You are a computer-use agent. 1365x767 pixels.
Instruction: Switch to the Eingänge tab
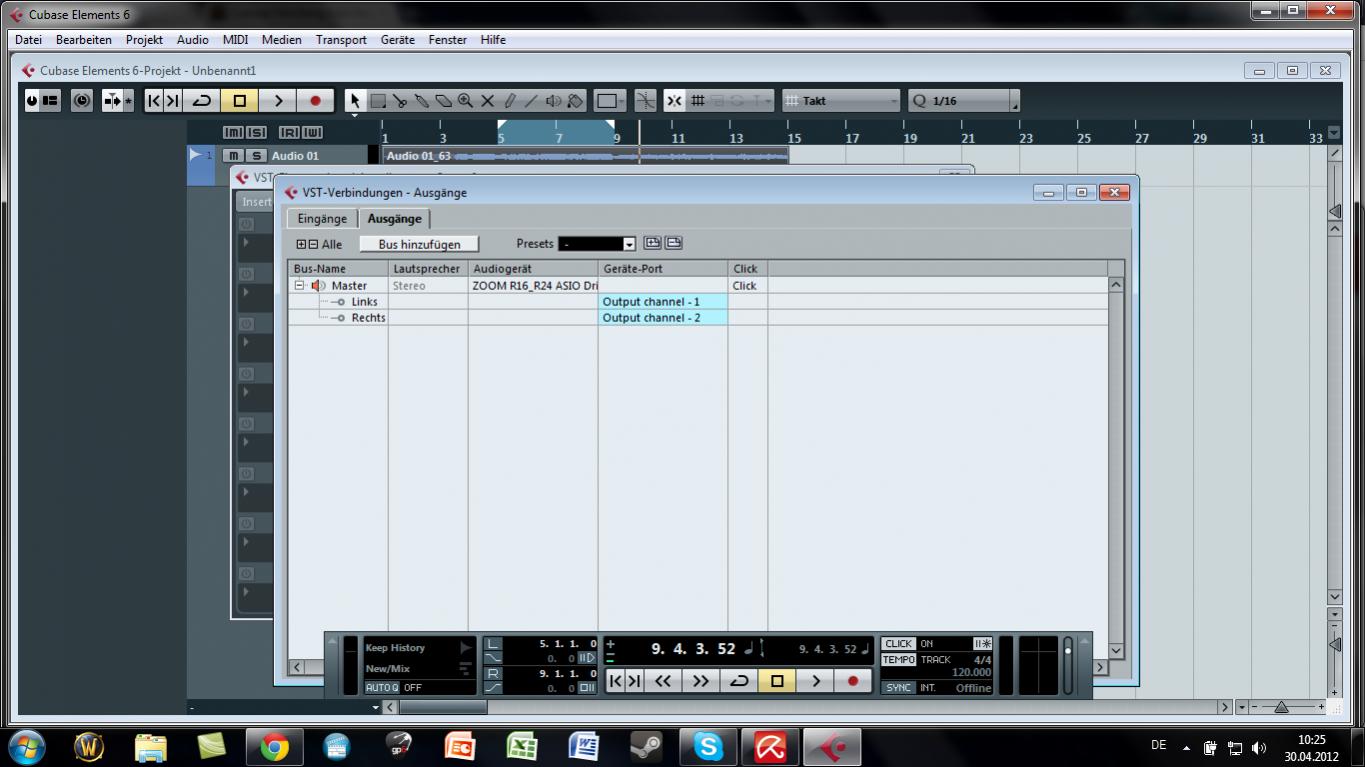tap(322, 219)
